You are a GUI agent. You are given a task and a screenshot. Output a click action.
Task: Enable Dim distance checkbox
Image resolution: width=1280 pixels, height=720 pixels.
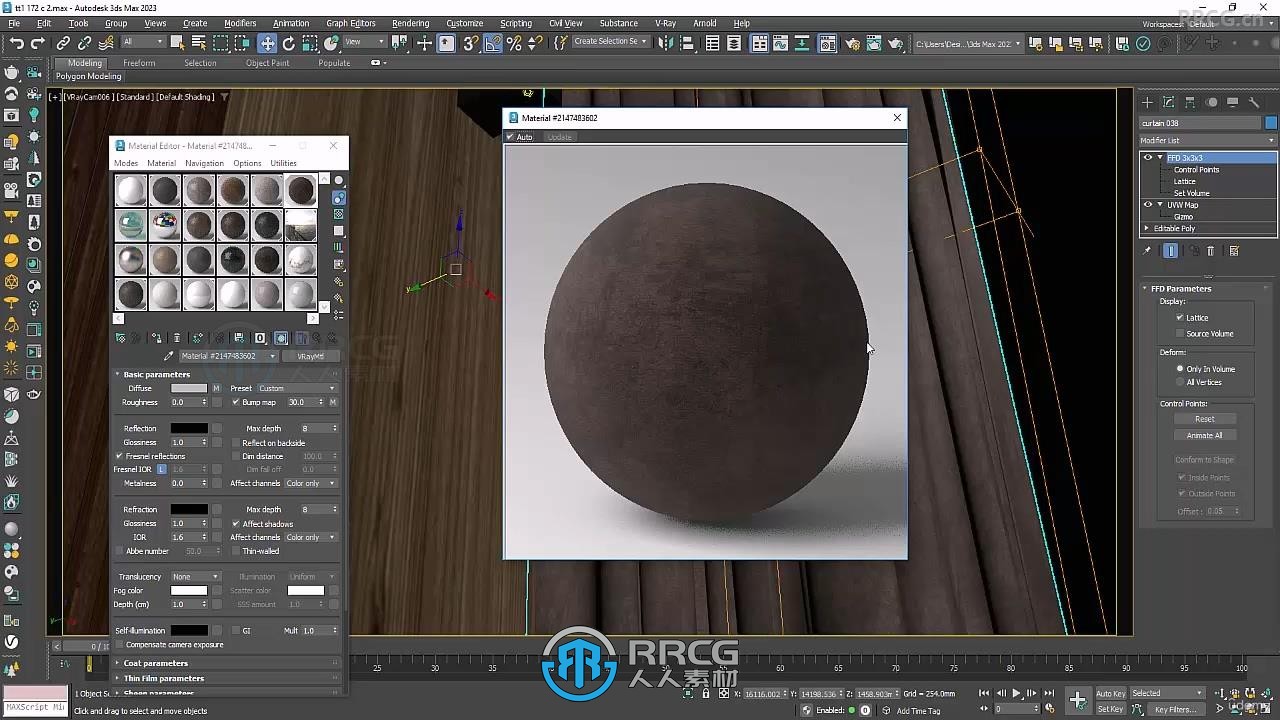point(236,456)
